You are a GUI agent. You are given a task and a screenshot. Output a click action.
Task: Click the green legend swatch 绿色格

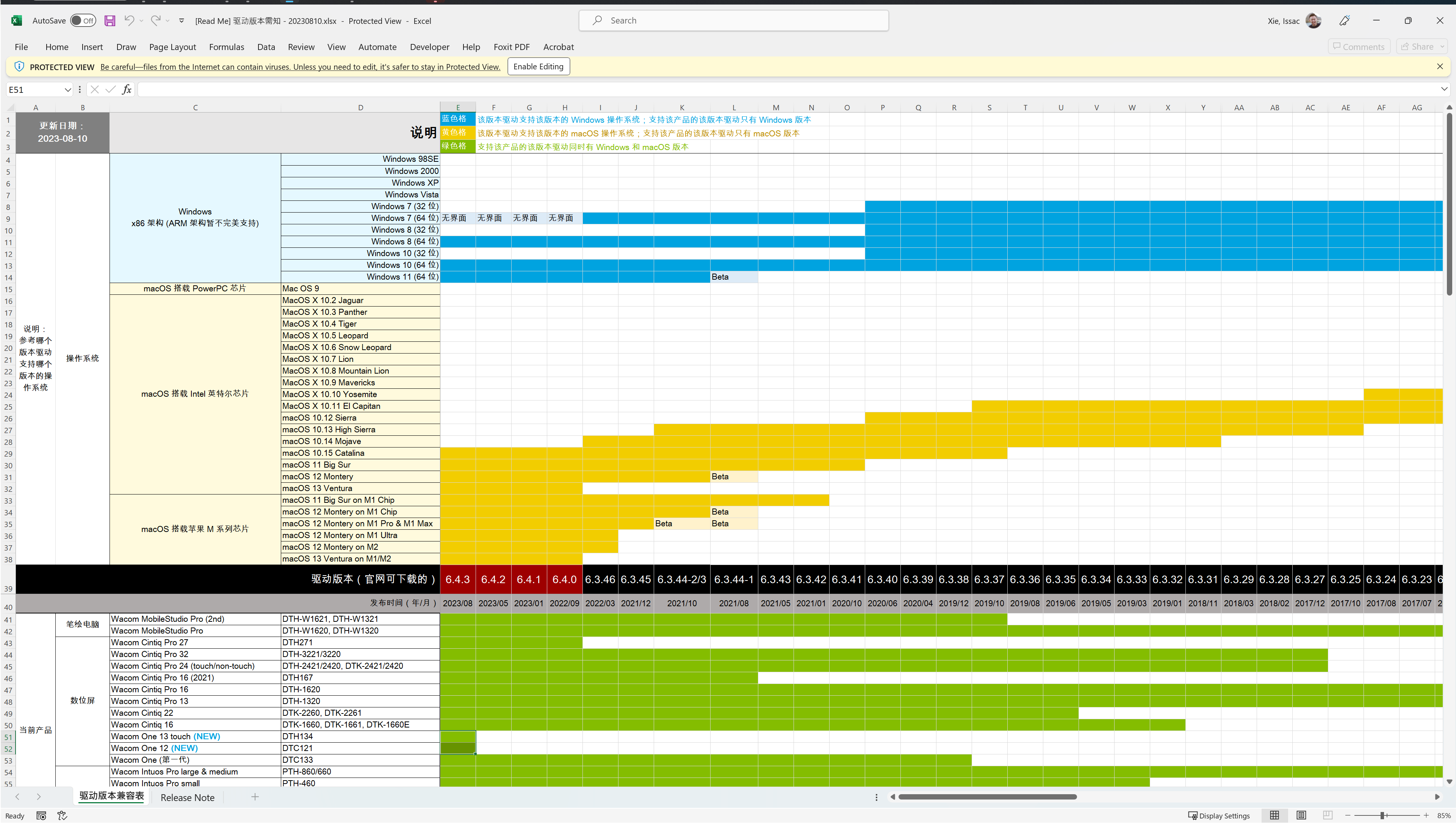(x=458, y=146)
